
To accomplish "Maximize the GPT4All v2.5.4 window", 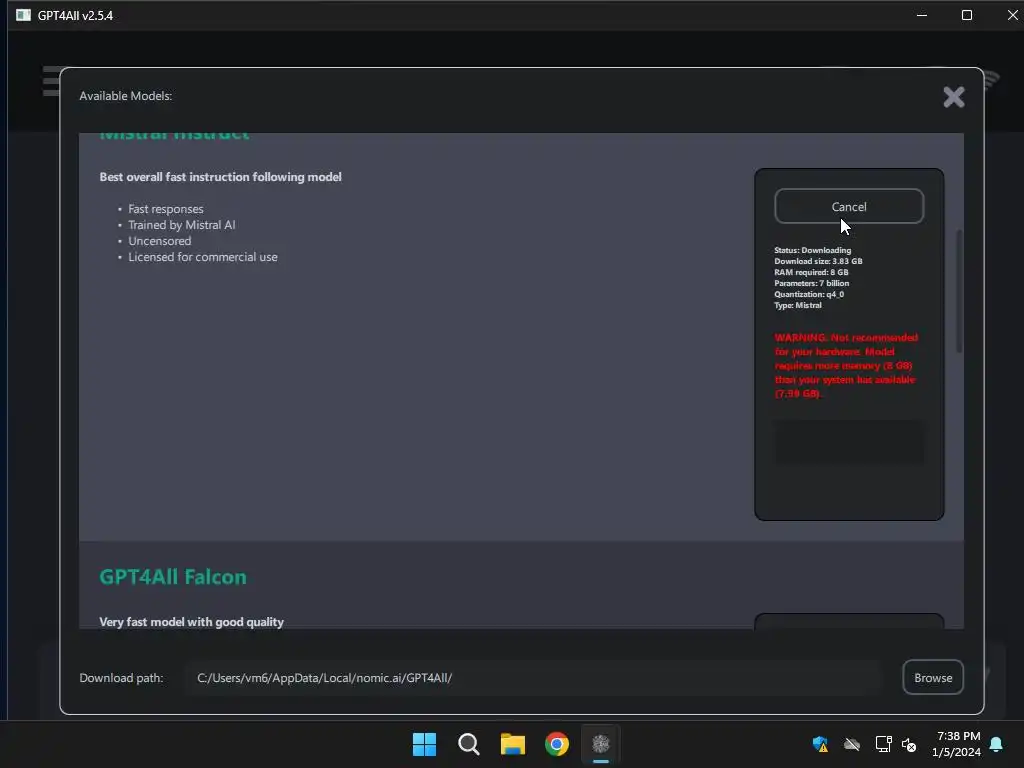I will pos(967,15).
